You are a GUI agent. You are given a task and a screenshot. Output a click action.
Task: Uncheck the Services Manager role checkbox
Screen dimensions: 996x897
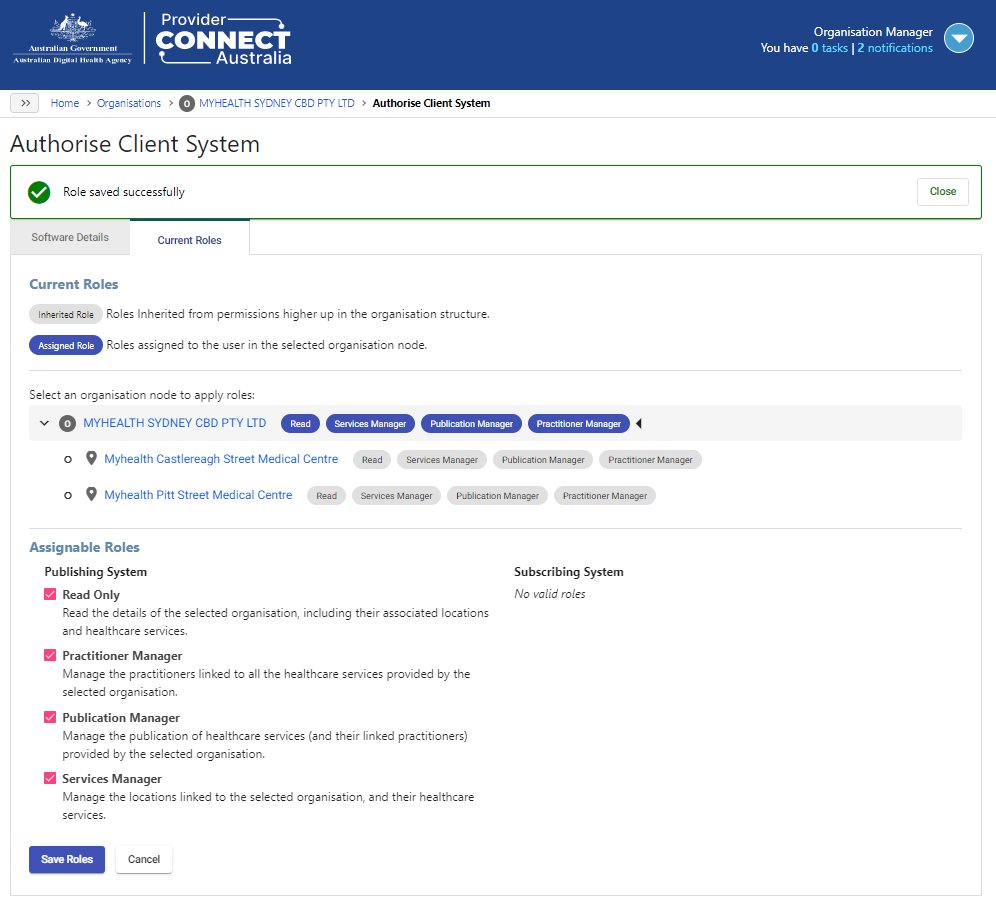tap(50, 778)
